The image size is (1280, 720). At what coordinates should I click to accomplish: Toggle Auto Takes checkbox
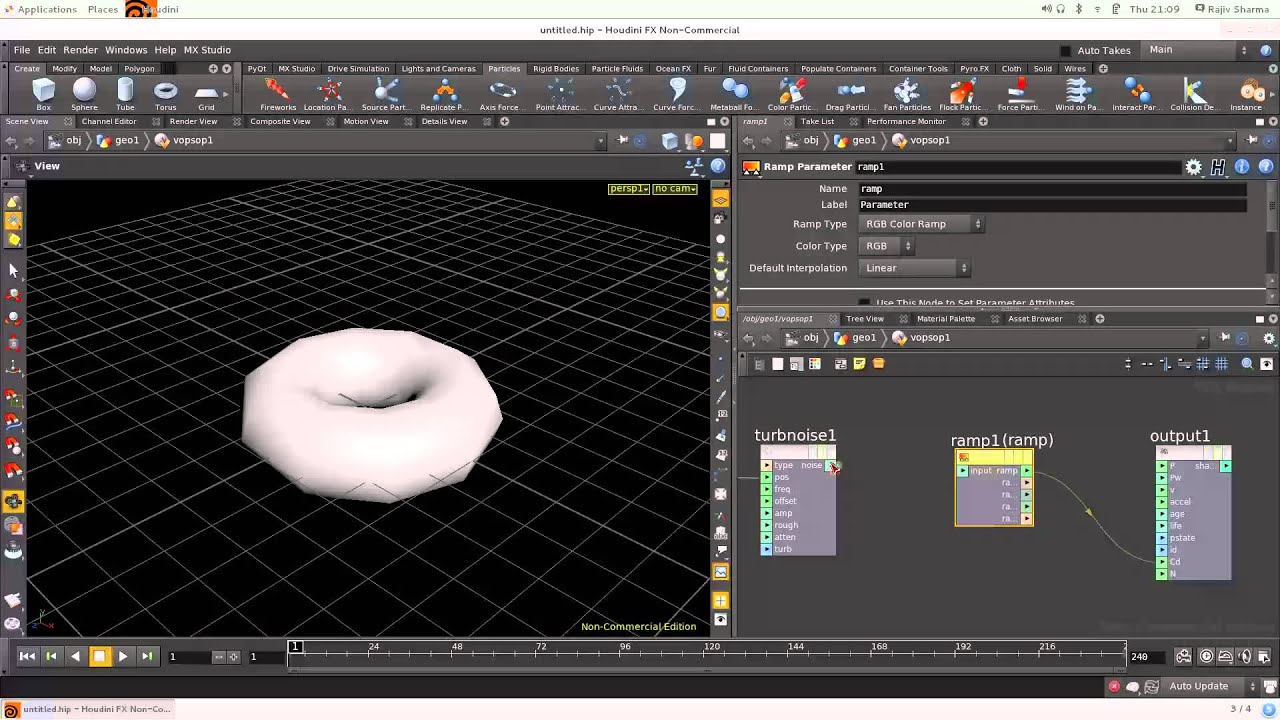tap(1065, 50)
